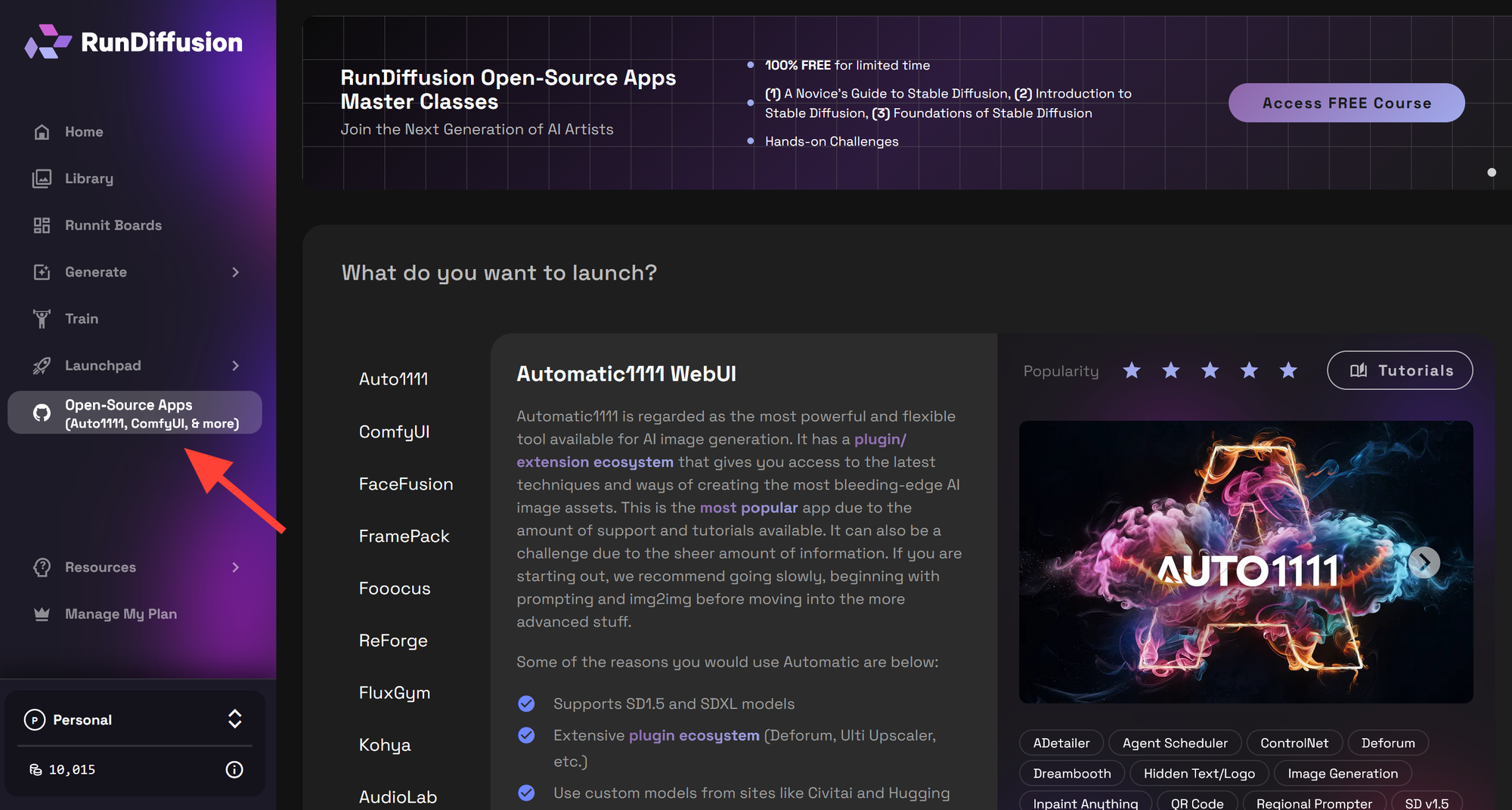Image resolution: width=1512 pixels, height=810 pixels.
Task: Click the ControlNet tag chip
Action: [x=1294, y=743]
